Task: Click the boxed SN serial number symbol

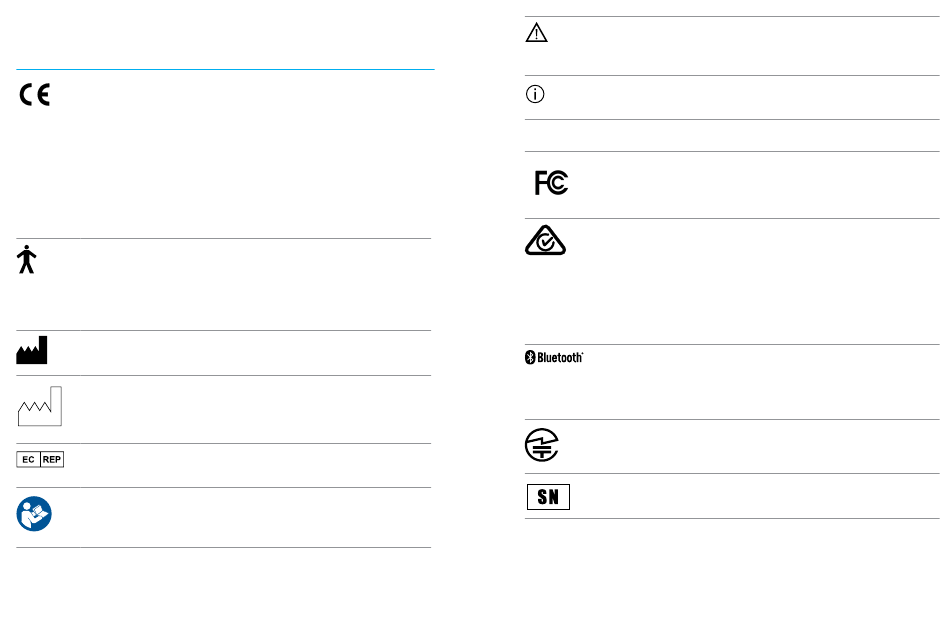Action: click(548, 497)
